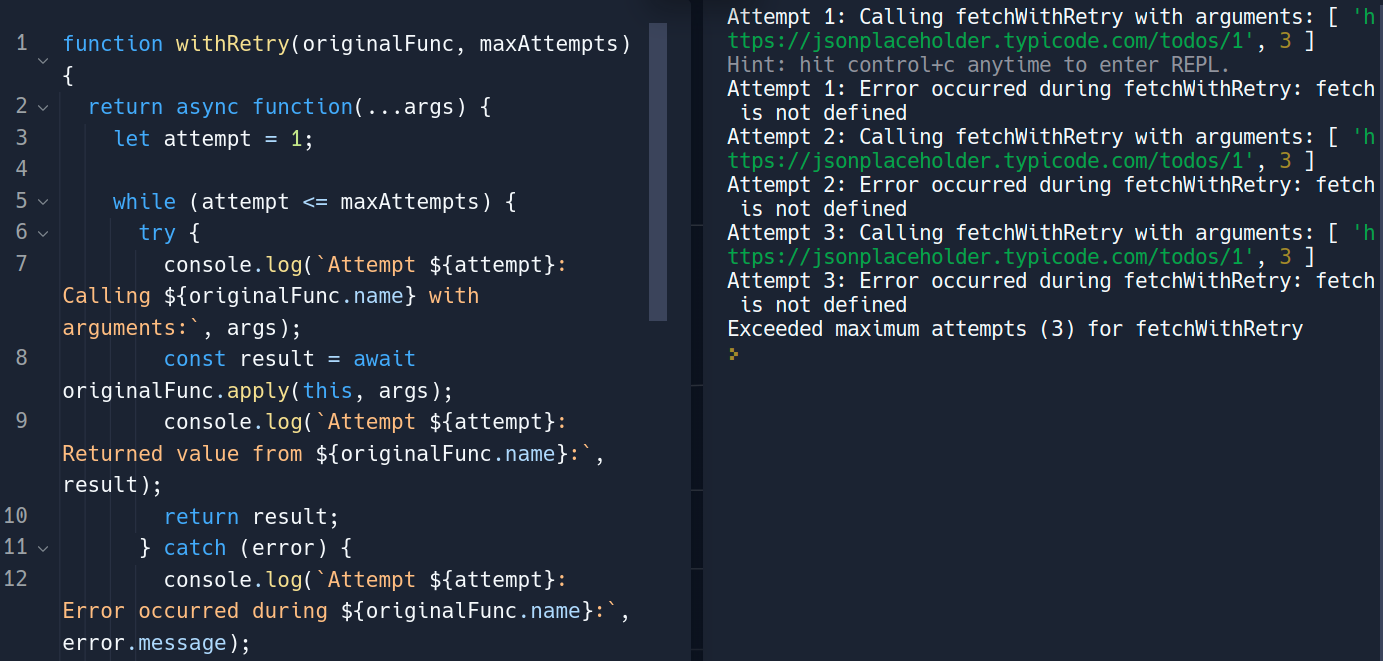This screenshot has height=661, width=1383.
Task: Click line number 7 in the gutter
Action: 22,264
